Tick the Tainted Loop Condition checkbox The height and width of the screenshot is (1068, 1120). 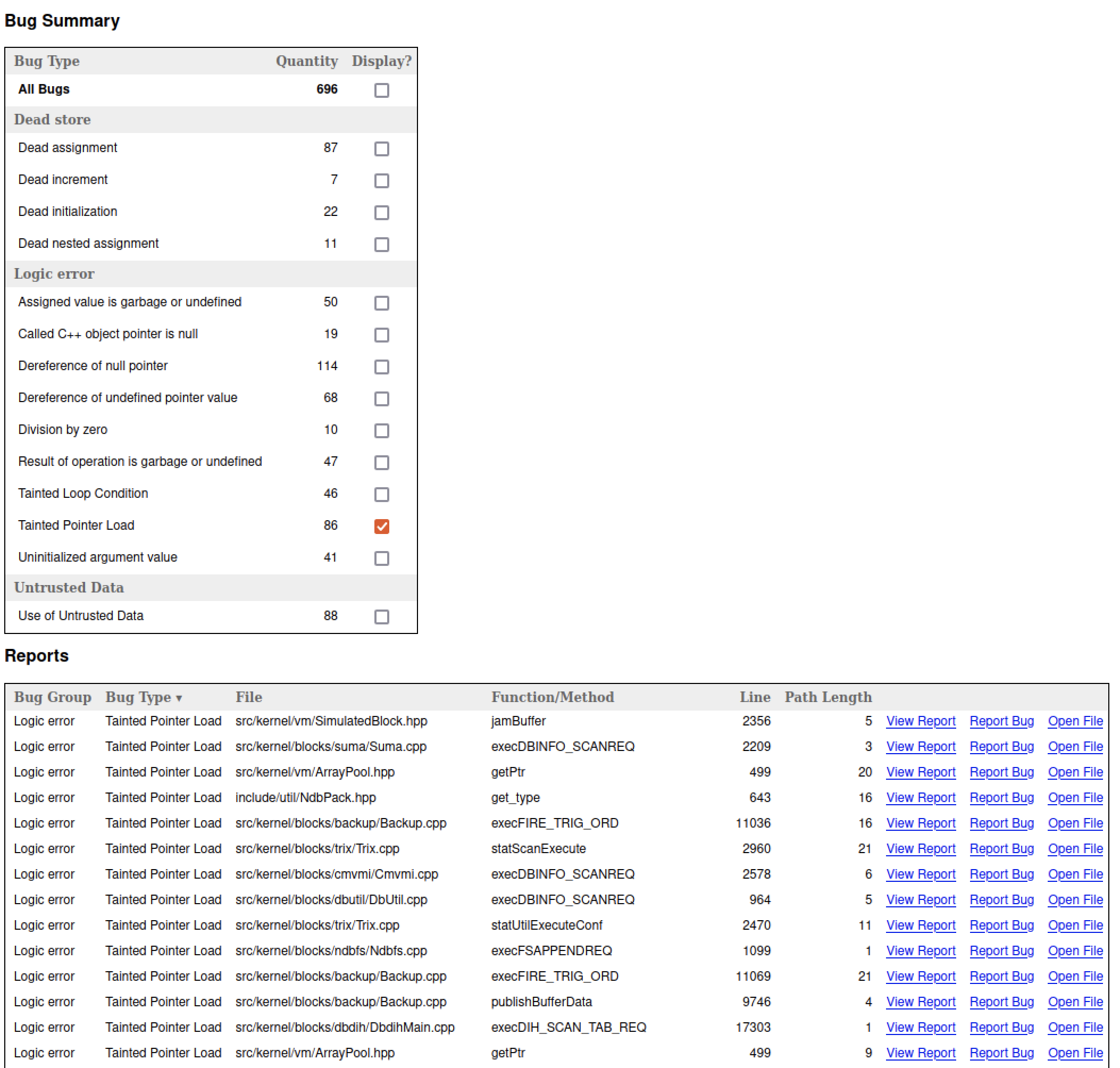click(381, 494)
